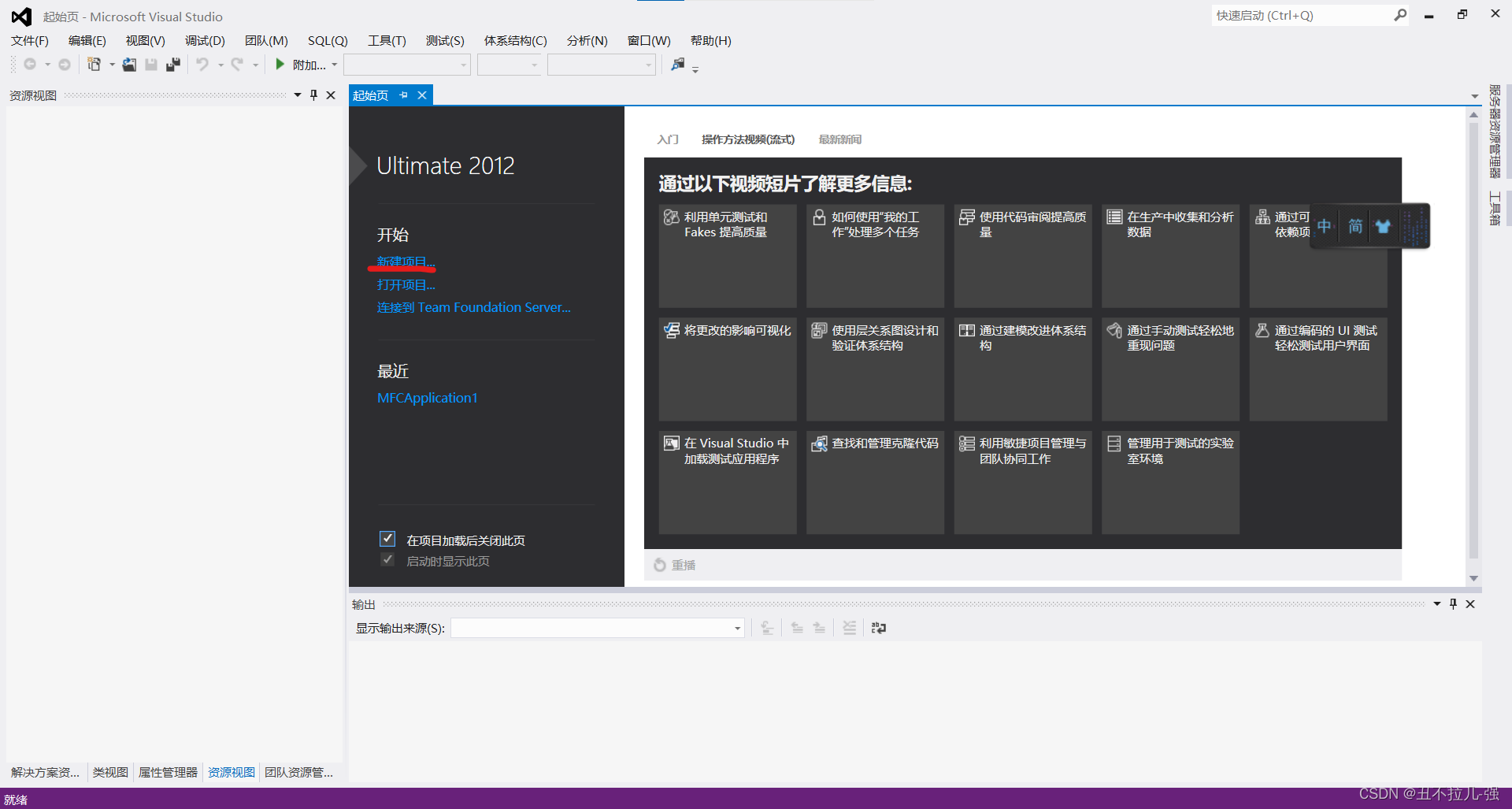
Task: Click the Find in Files toolbar icon
Action: 678,65
